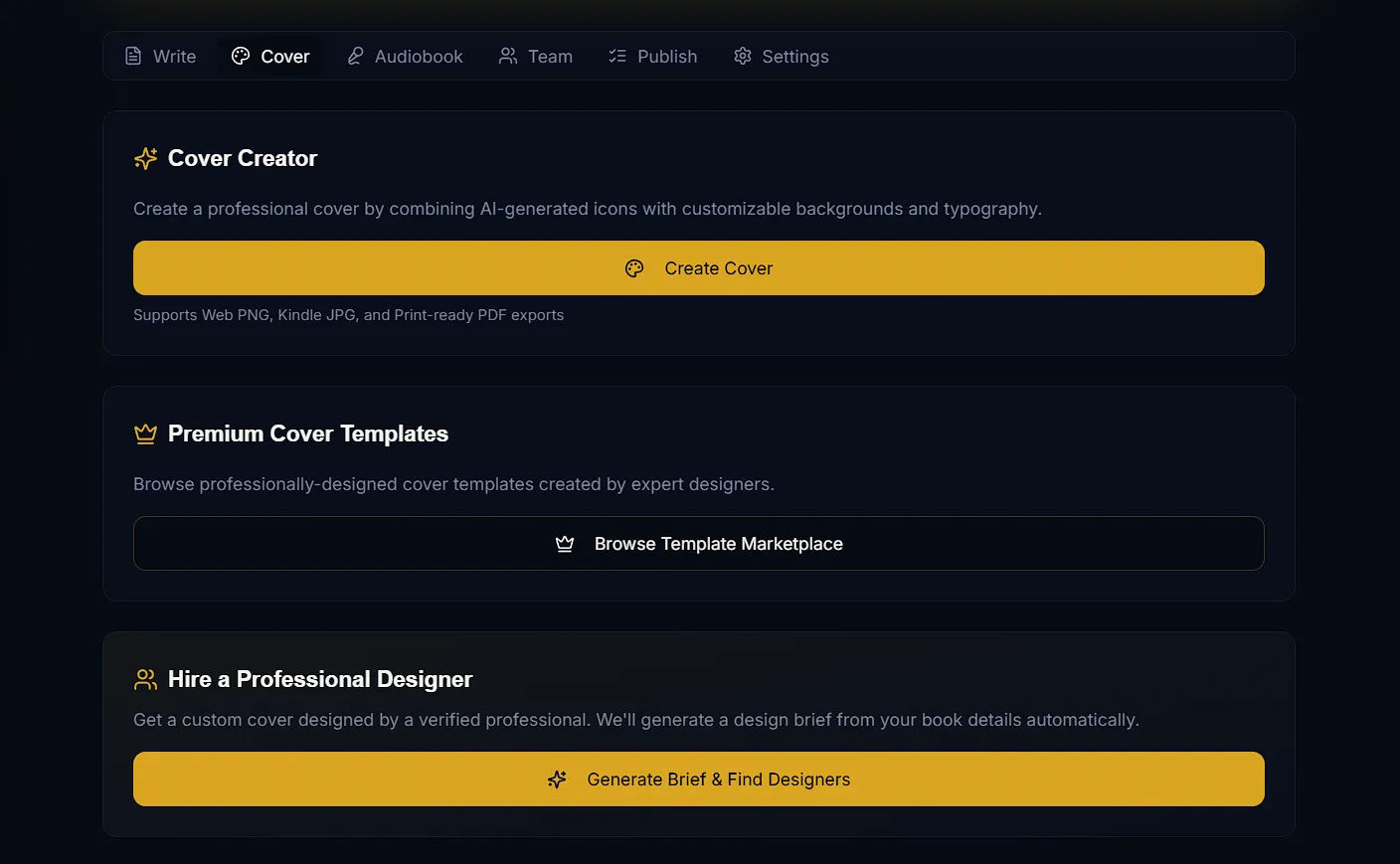This screenshot has width=1400, height=864.
Task: Click the Premium Cover Templates heading text
Action: point(308,434)
